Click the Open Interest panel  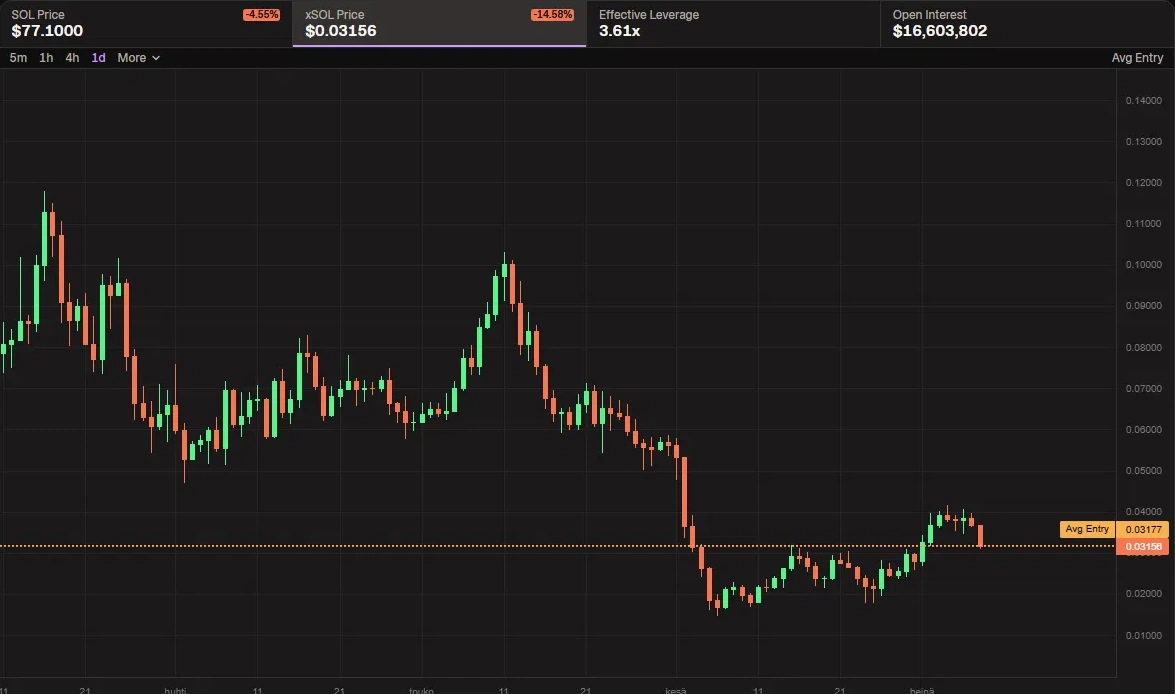pos(1027,23)
